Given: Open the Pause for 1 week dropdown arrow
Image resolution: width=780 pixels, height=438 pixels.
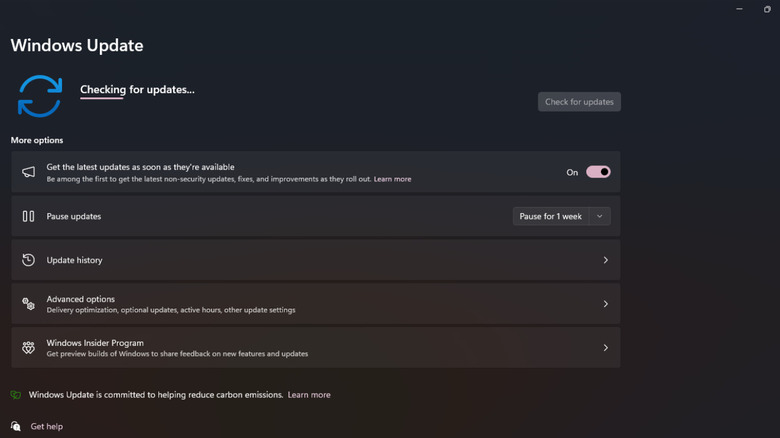Looking at the screenshot, I should coord(600,216).
